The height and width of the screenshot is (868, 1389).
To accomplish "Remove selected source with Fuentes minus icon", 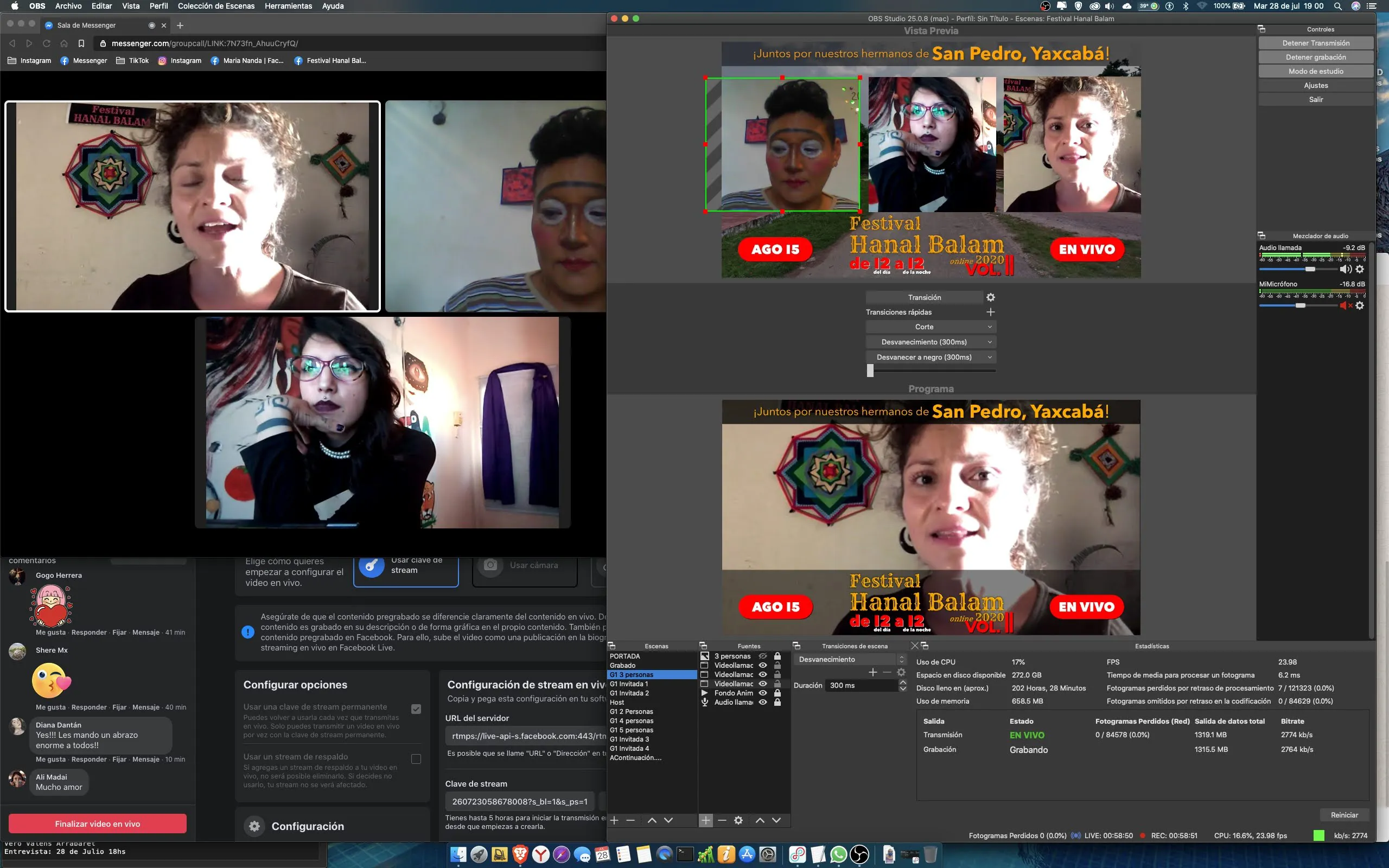I will click(722, 820).
